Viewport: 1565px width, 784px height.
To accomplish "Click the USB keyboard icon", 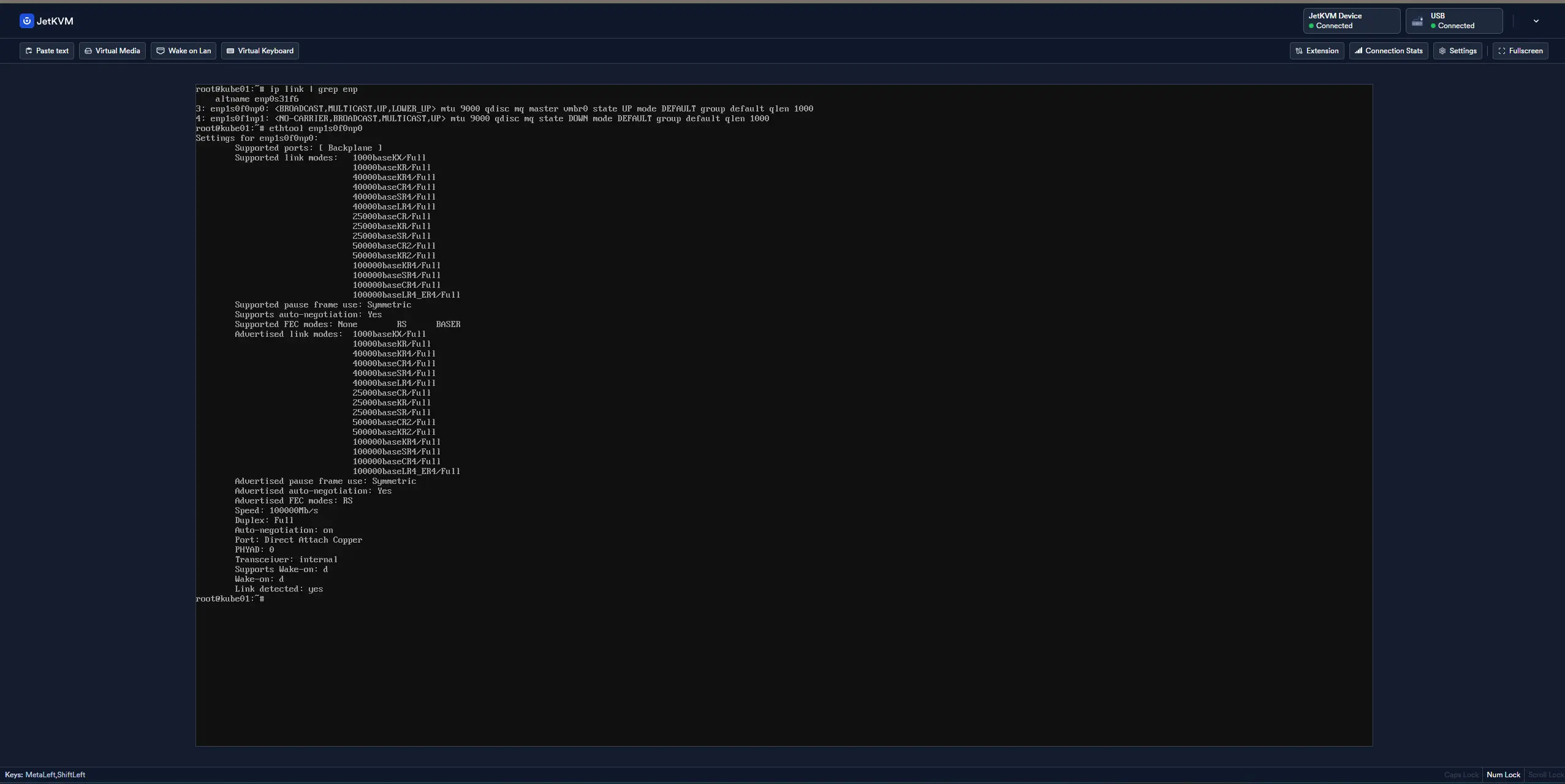I will tap(1417, 21).
